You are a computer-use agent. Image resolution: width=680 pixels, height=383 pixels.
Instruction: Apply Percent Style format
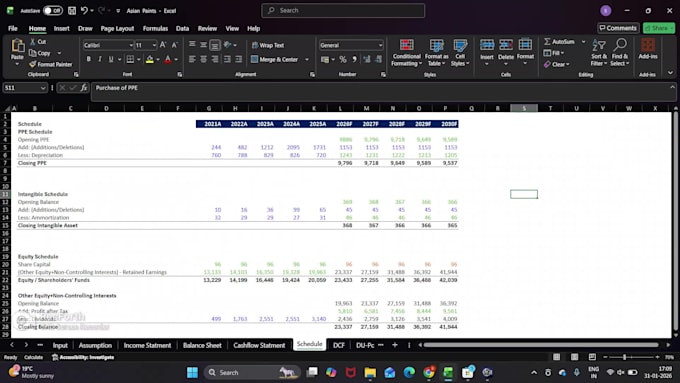[x=343, y=59]
